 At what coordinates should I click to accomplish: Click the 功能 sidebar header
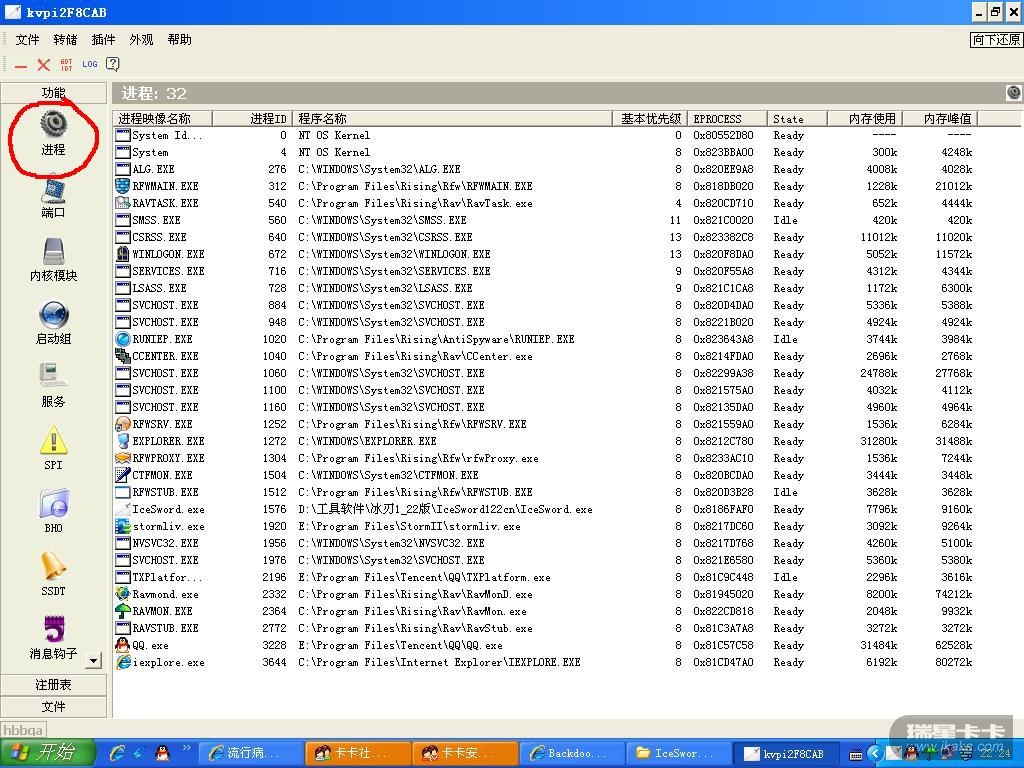tap(54, 93)
